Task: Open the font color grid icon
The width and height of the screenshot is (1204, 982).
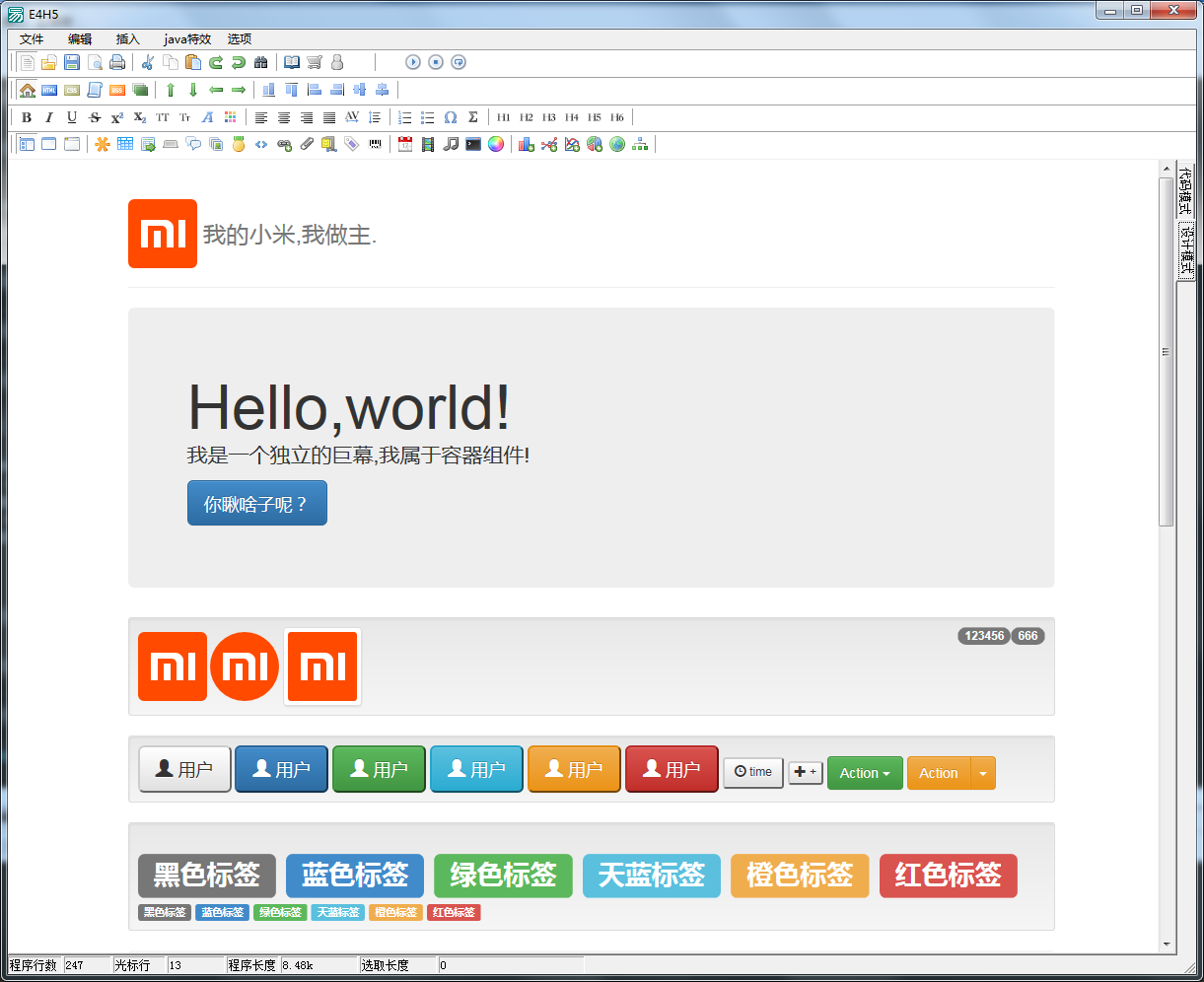Action: (231, 117)
